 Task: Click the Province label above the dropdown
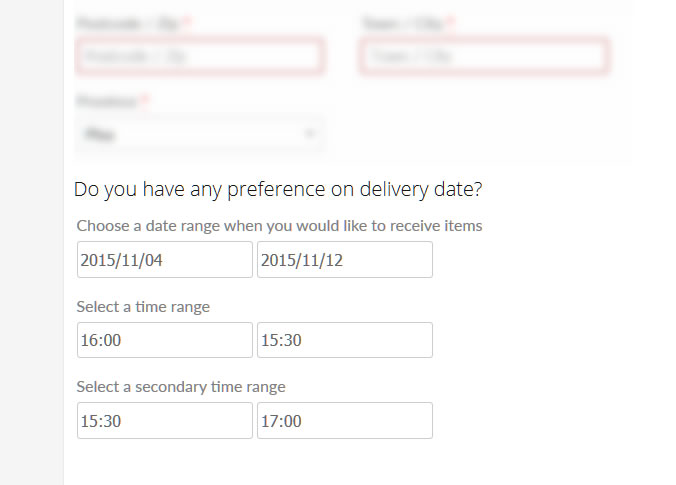point(107,101)
